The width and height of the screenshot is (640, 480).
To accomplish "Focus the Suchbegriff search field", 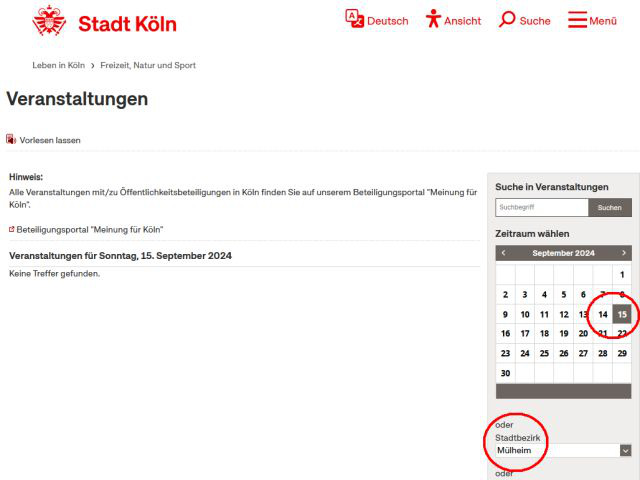I will coord(542,207).
